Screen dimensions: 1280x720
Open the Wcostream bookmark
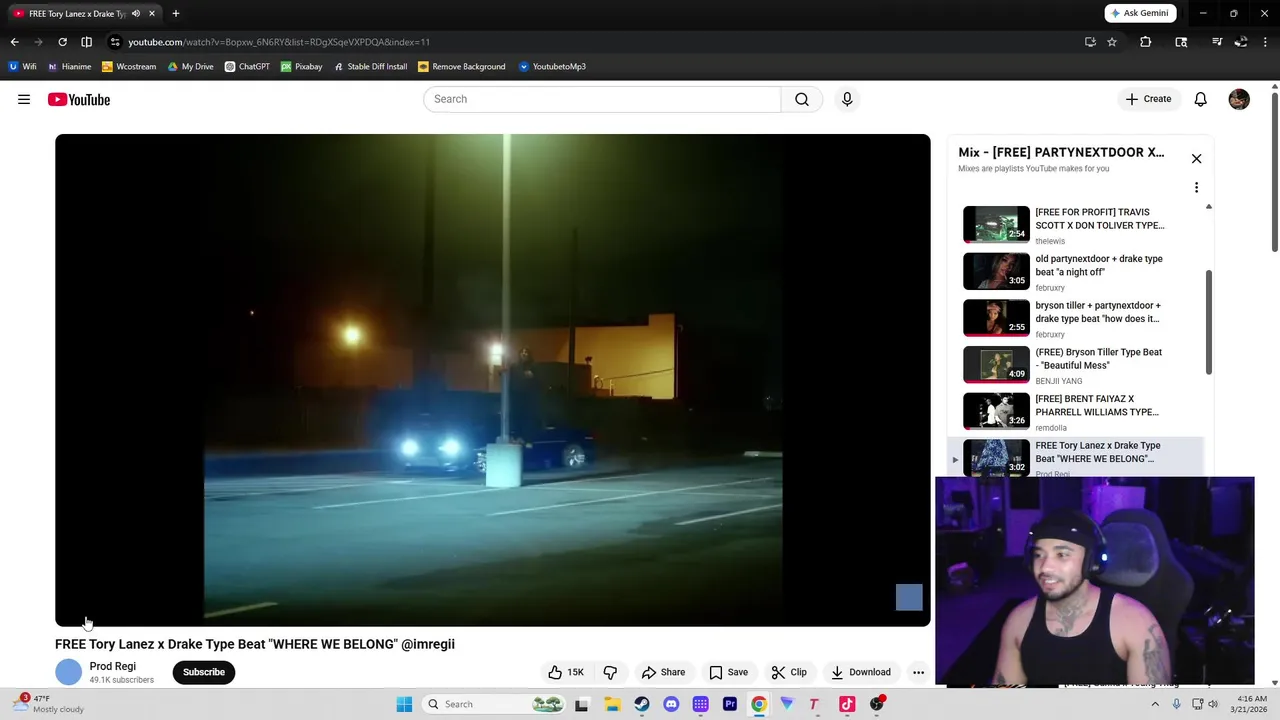129,67
